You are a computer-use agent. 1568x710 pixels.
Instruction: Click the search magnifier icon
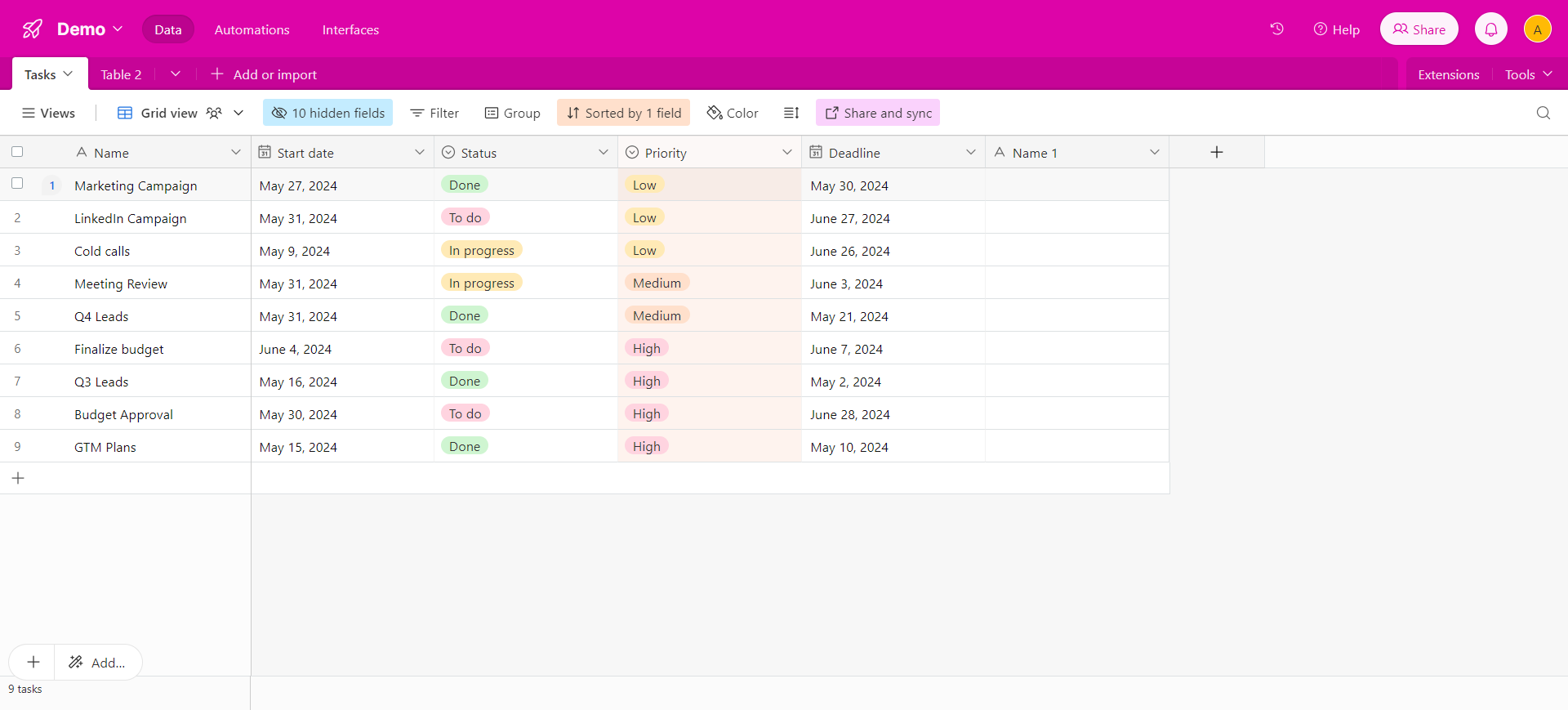click(1543, 113)
